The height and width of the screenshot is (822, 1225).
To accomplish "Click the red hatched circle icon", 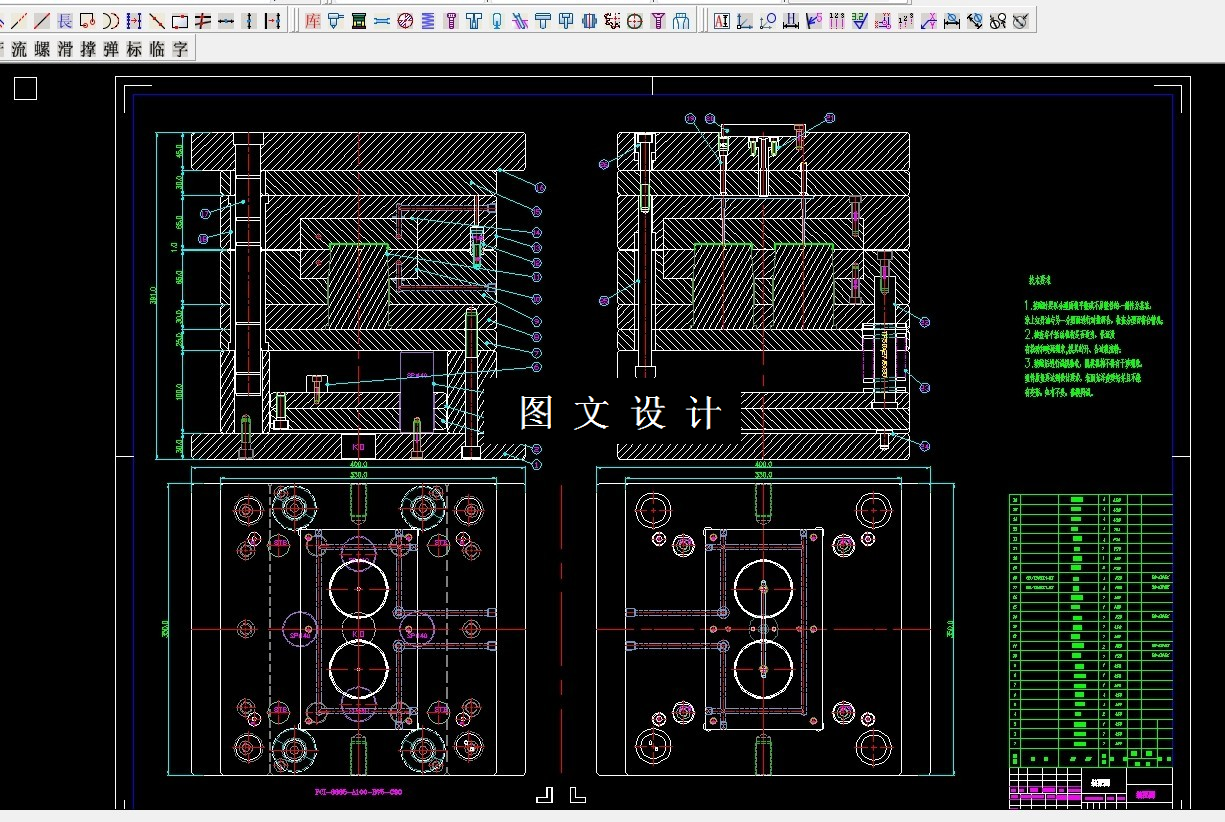I will (405, 20).
